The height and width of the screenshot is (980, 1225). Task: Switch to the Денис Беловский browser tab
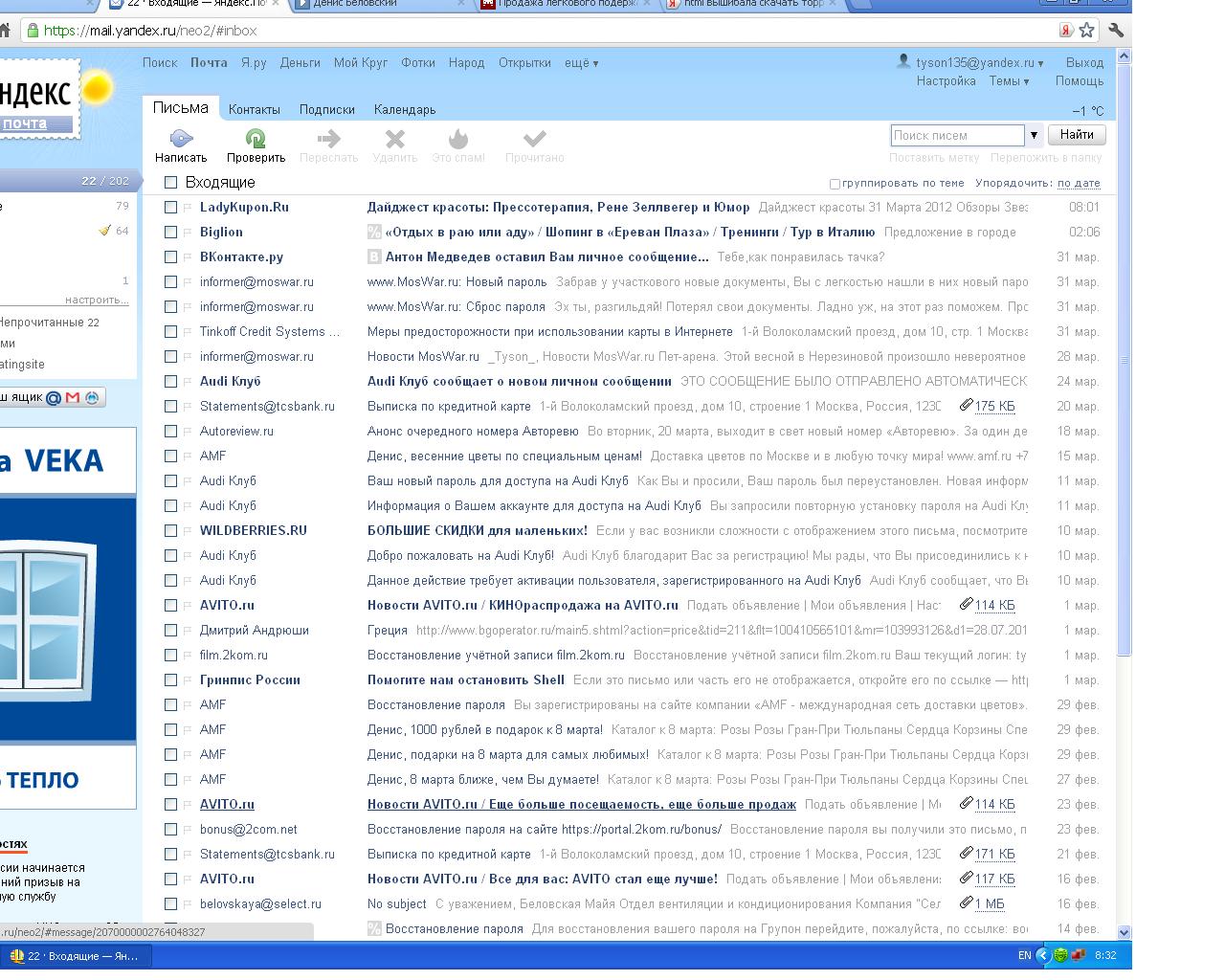[379, 4]
